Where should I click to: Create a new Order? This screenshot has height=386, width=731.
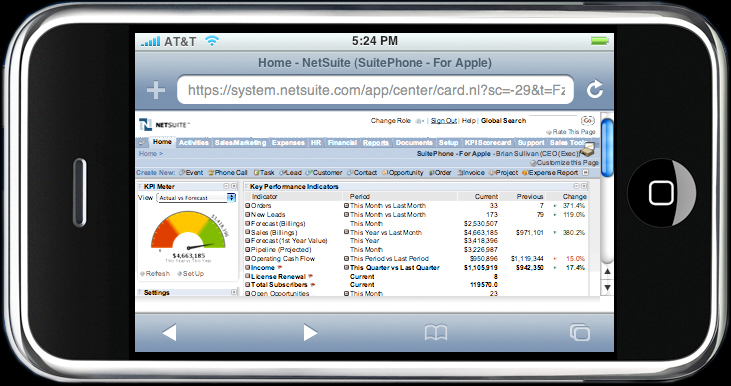(440, 172)
